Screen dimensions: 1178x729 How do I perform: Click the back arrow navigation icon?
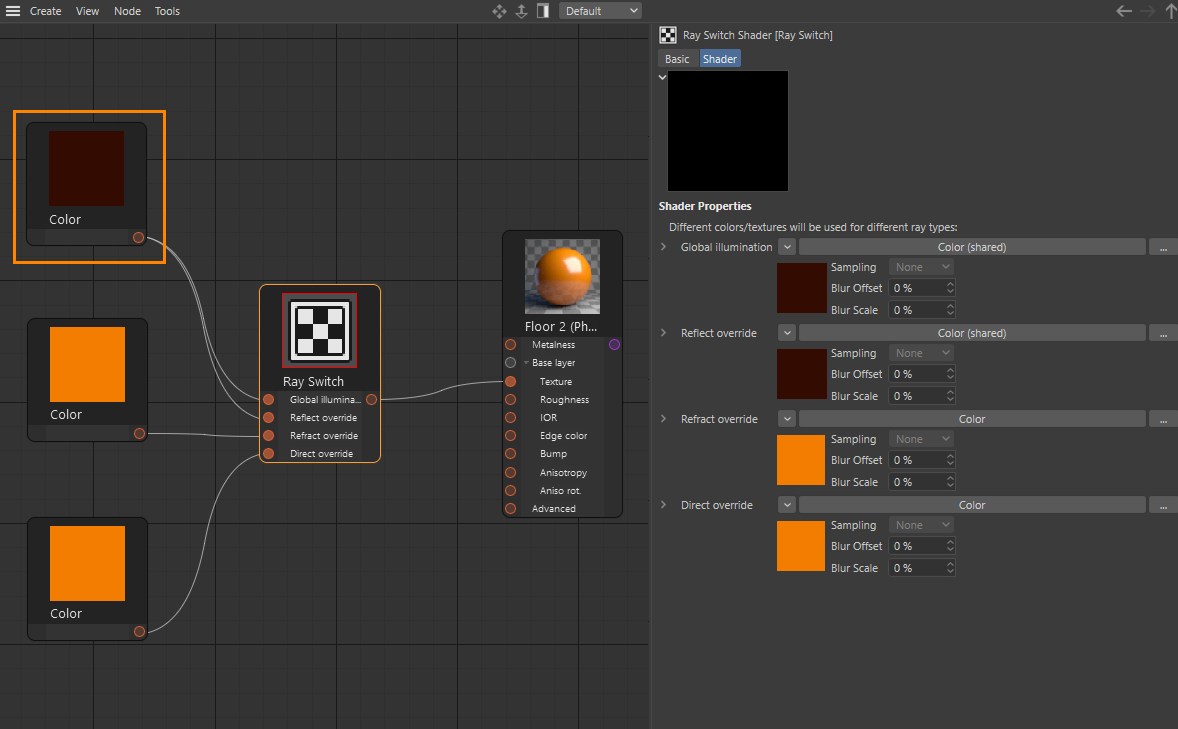pyautogui.click(x=1124, y=11)
